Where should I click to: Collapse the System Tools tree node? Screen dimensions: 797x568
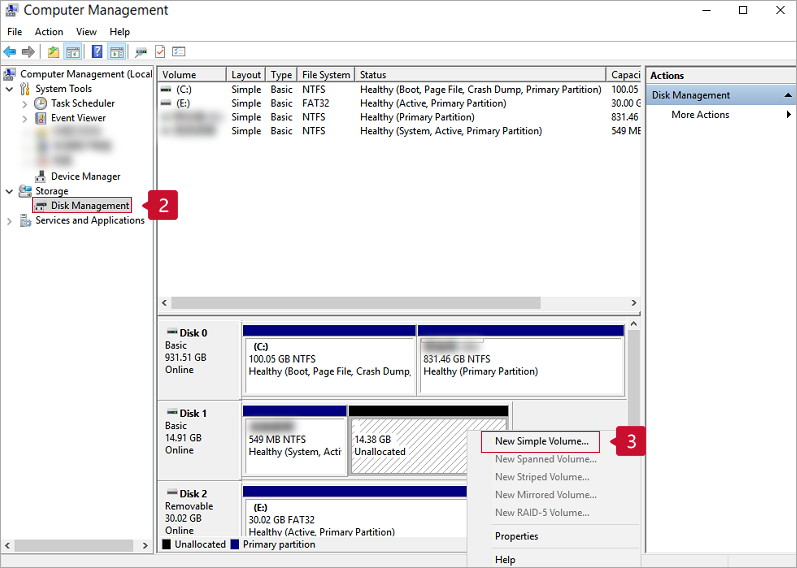pyautogui.click(x=10, y=89)
